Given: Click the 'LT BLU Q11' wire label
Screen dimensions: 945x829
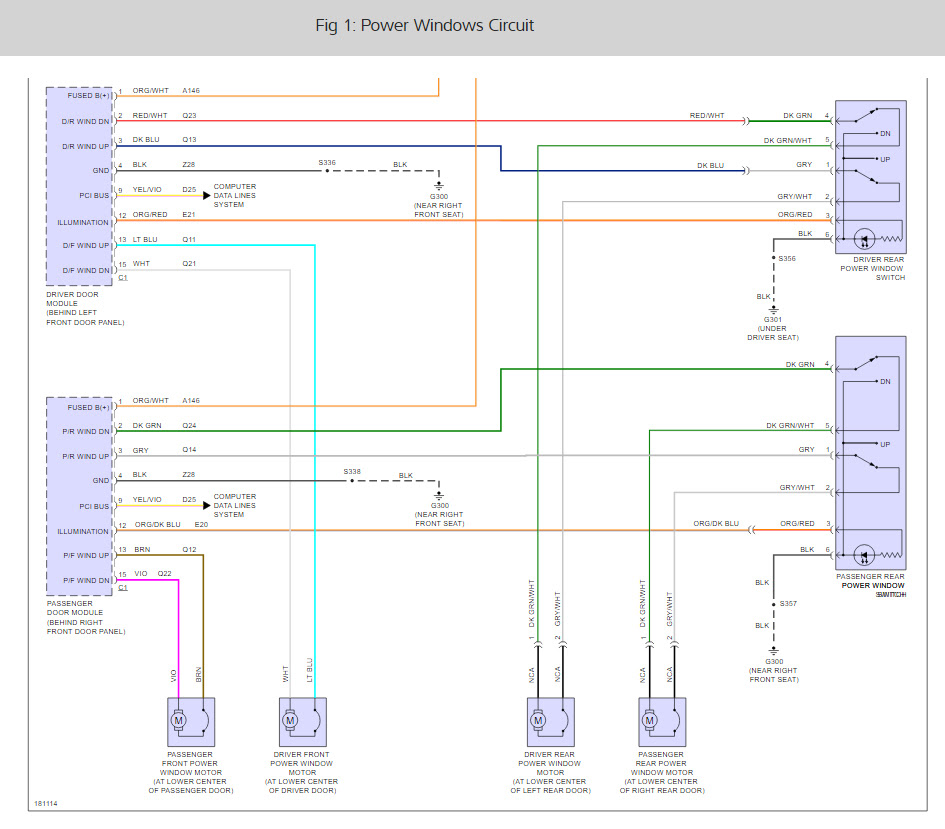Looking at the screenshot, I should 164,239.
